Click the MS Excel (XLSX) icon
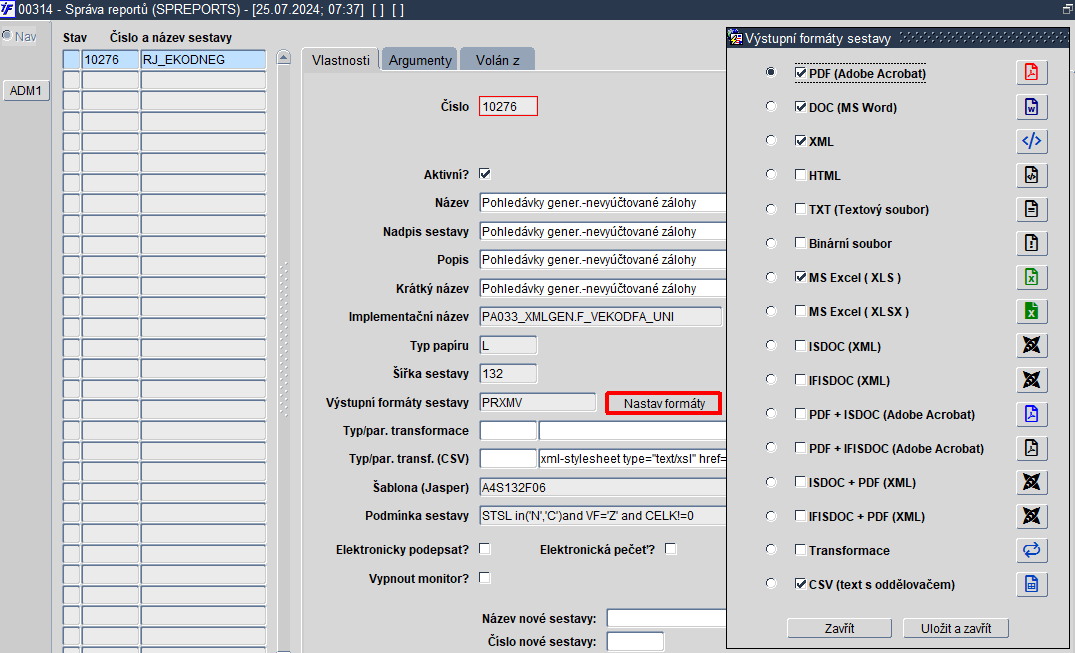The image size is (1075, 653). [1031, 311]
